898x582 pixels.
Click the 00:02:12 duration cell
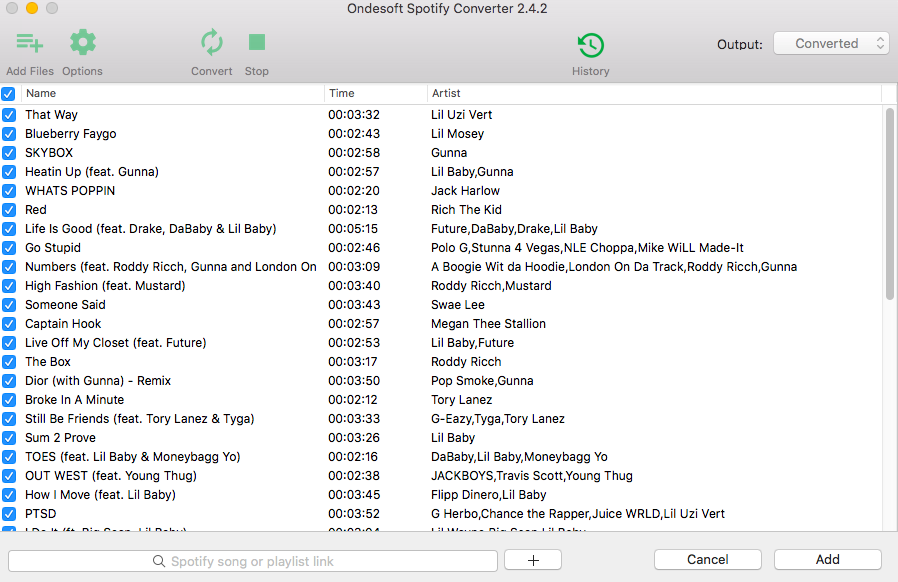353,400
